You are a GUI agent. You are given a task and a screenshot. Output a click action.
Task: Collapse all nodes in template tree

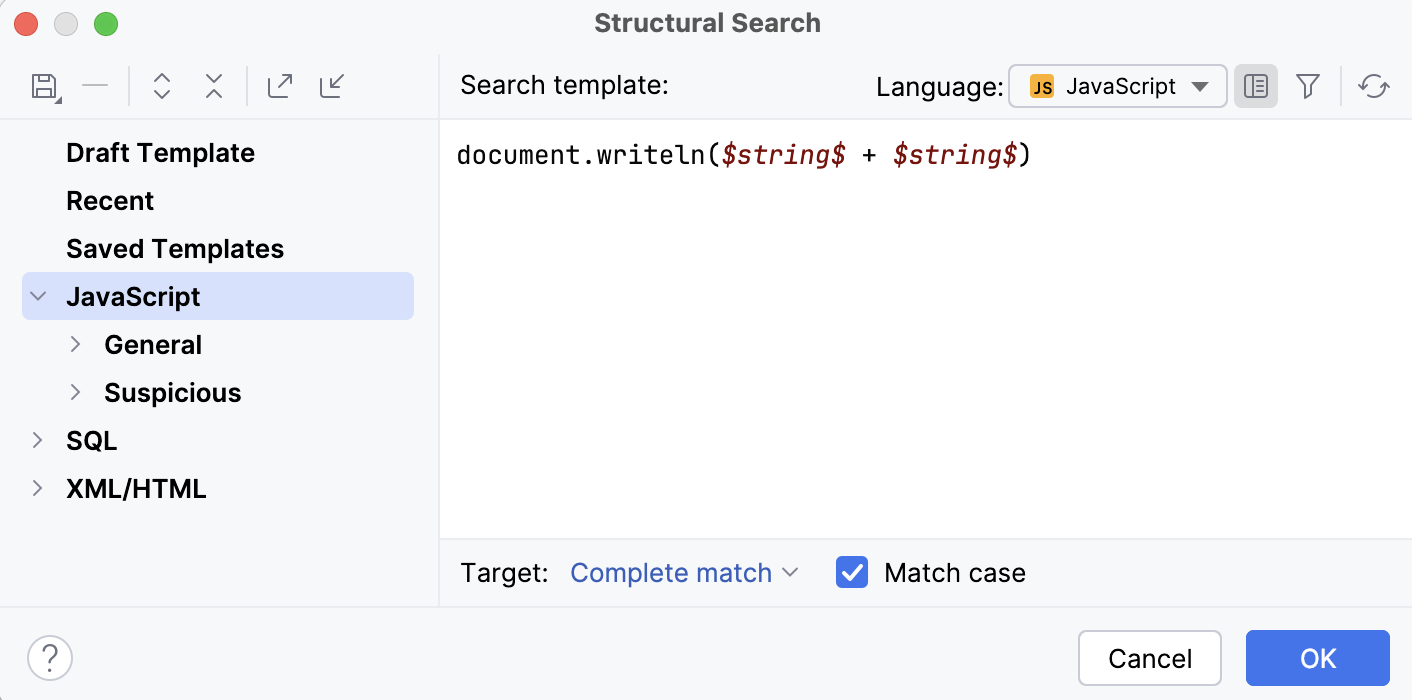click(213, 86)
